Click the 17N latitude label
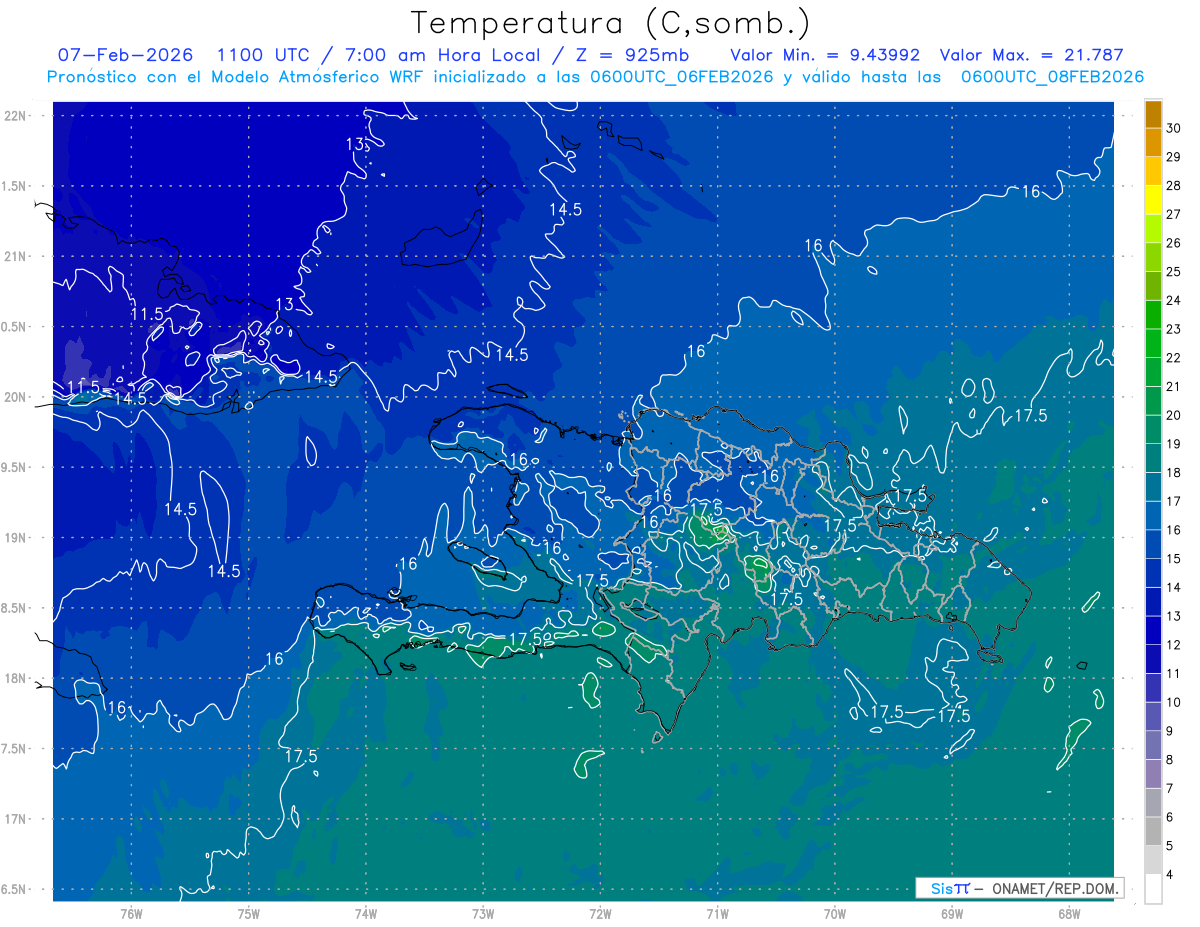1200x927 pixels. point(15,819)
